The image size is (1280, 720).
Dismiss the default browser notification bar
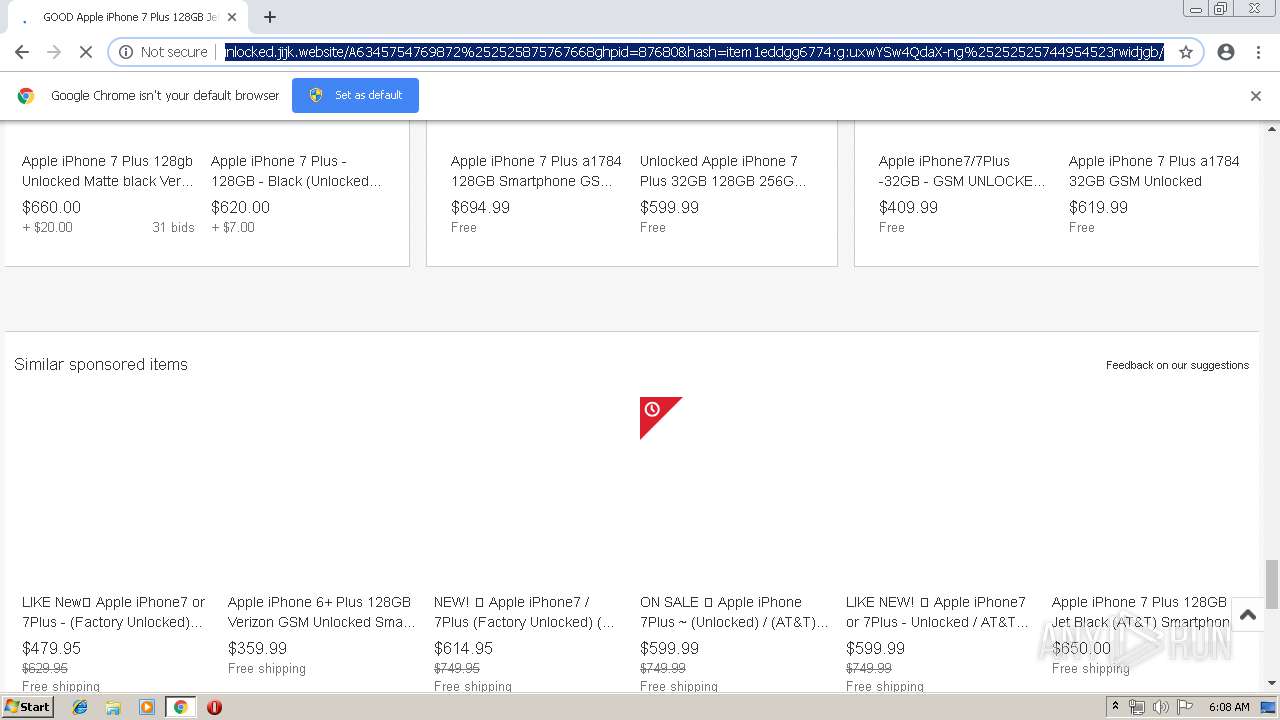tap(1256, 96)
